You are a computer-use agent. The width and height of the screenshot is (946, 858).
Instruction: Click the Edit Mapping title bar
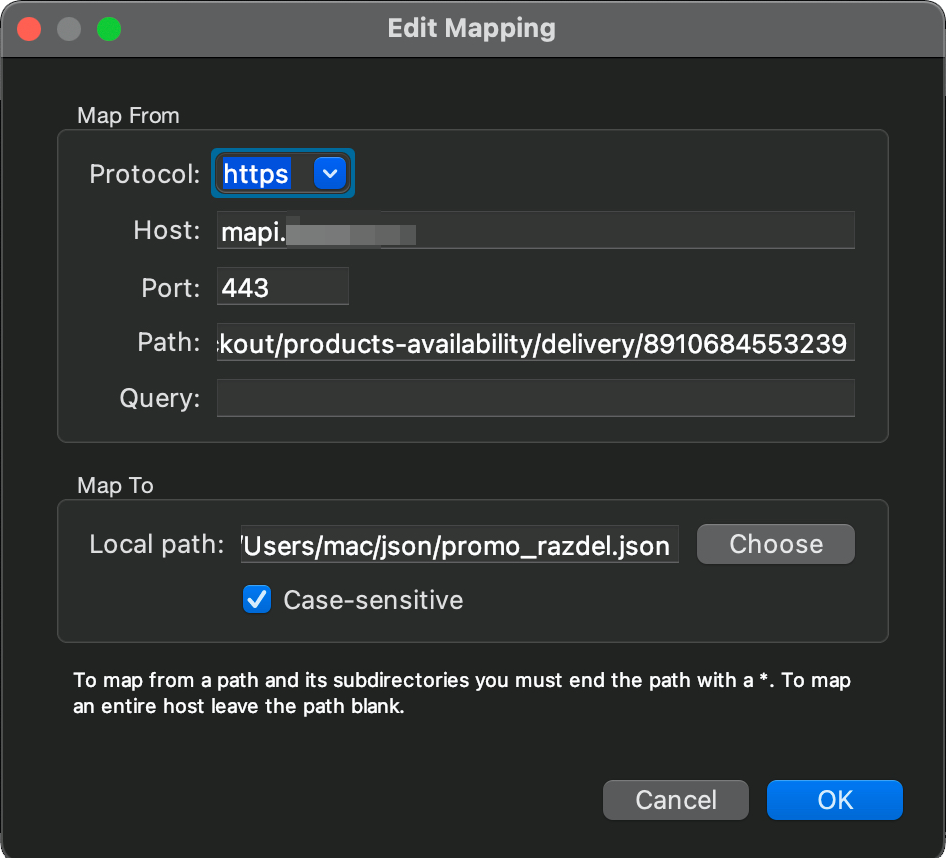click(x=472, y=28)
